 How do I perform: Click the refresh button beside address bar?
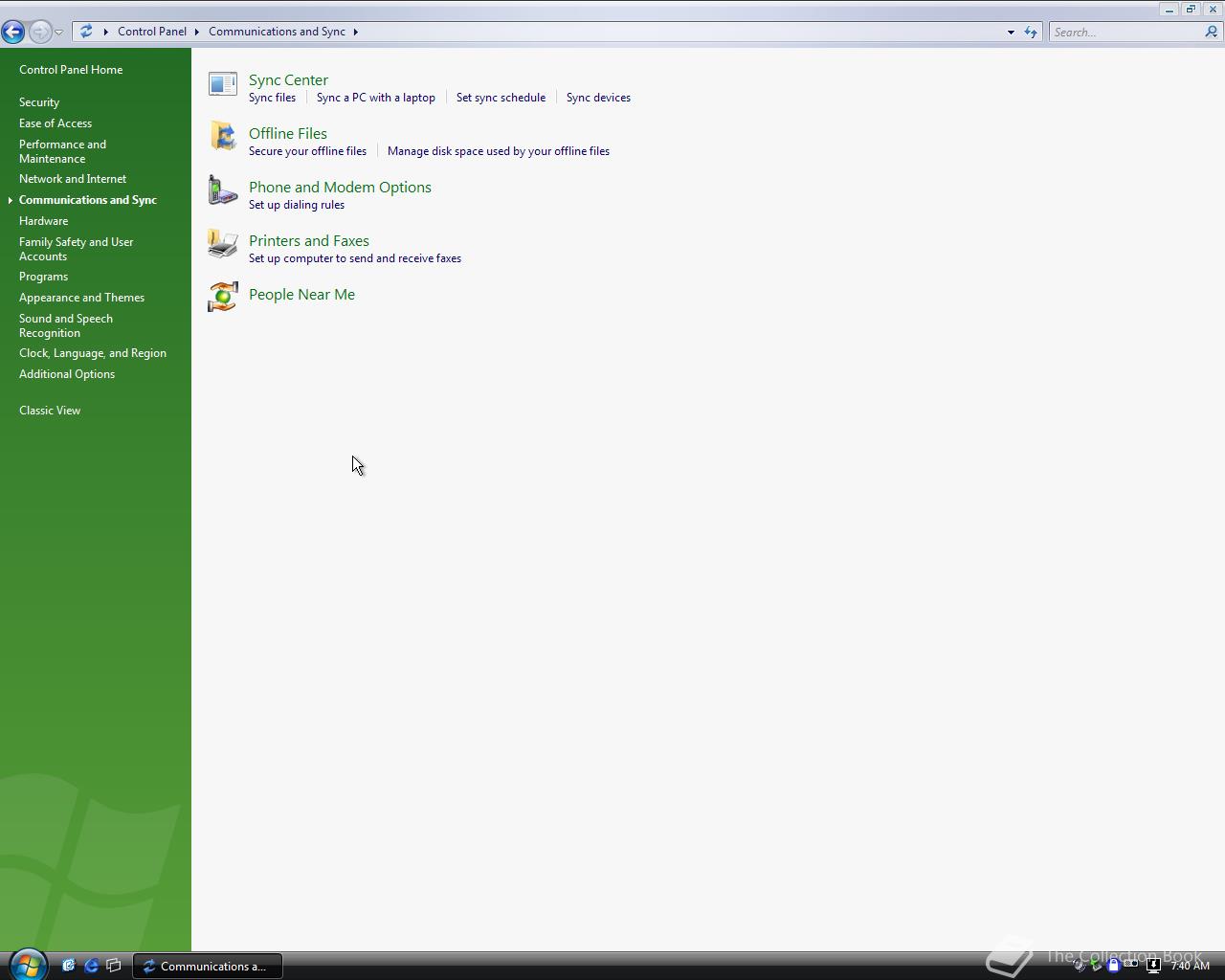[1031, 32]
